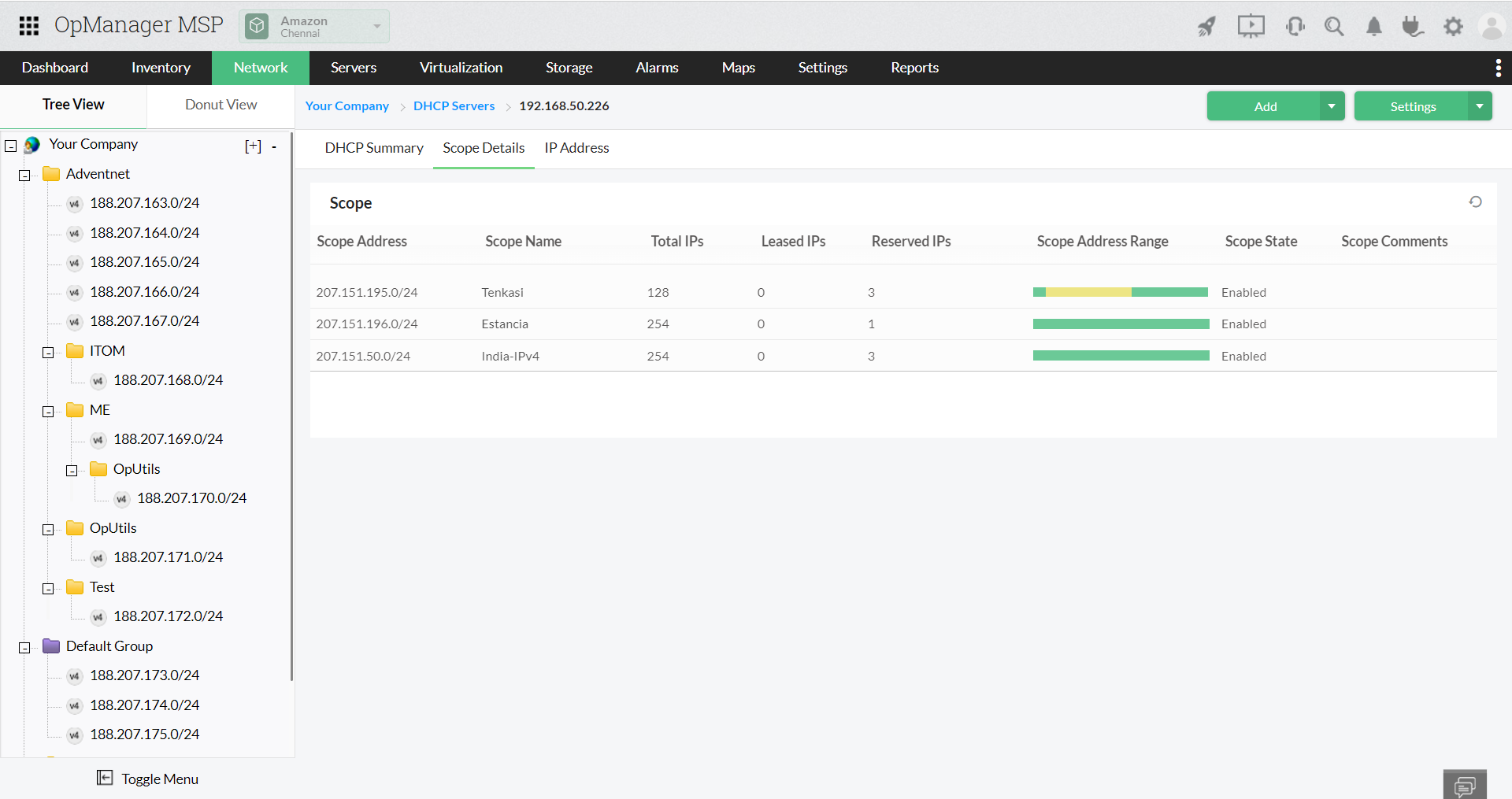Click the purple Default Group folder icon
The width and height of the screenshot is (1512, 799).
pos(51,646)
